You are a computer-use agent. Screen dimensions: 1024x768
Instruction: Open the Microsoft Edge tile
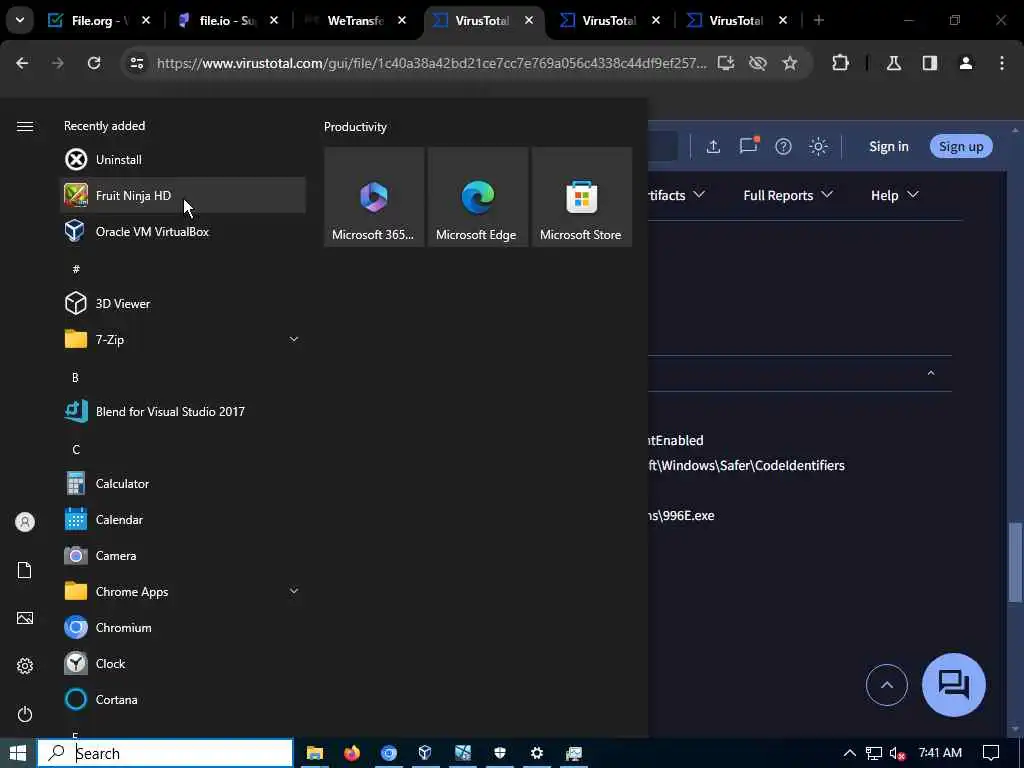point(477,197)
